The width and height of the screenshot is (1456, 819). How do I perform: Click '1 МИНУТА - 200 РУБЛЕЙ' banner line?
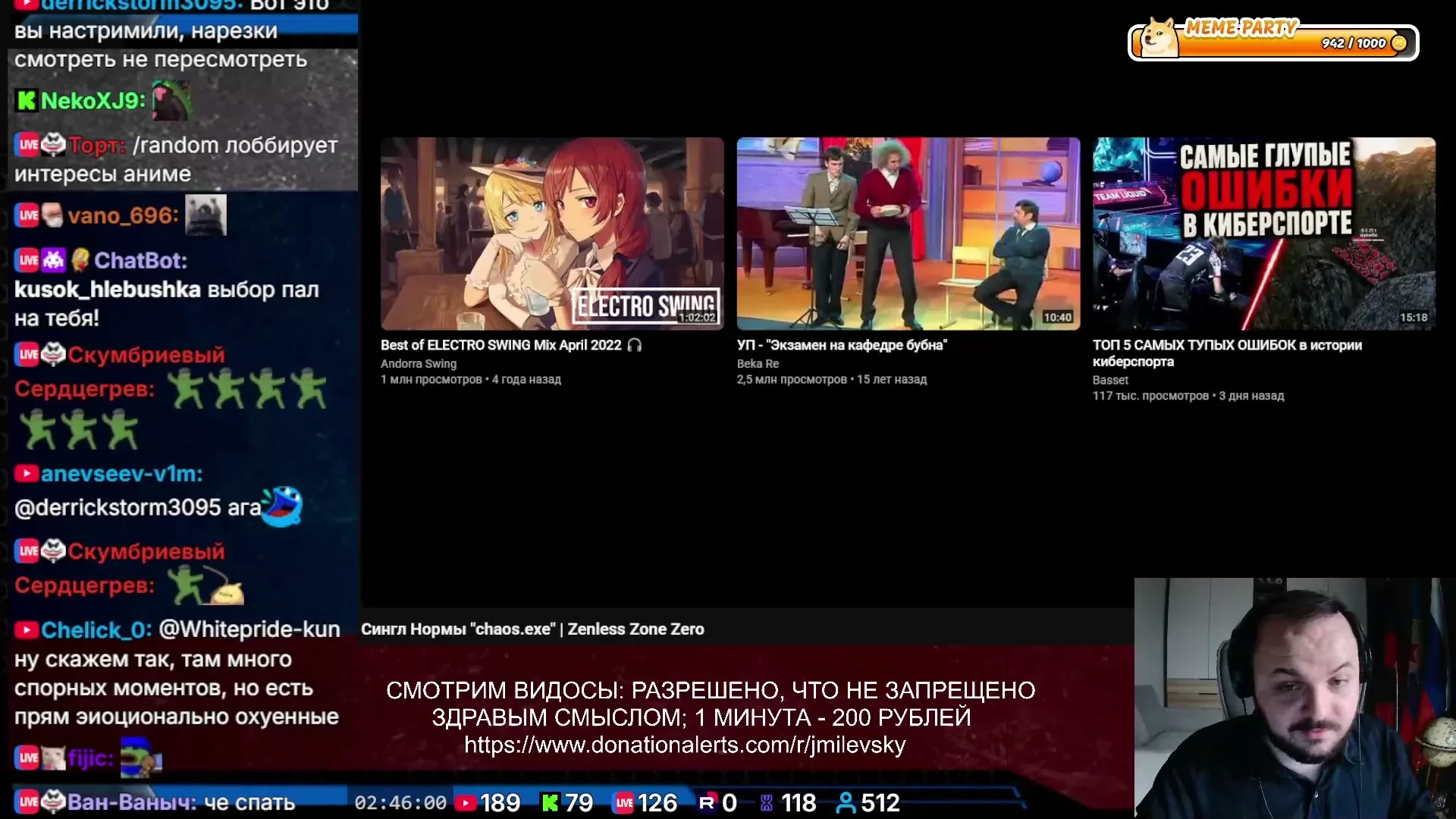tap(833, 717)
